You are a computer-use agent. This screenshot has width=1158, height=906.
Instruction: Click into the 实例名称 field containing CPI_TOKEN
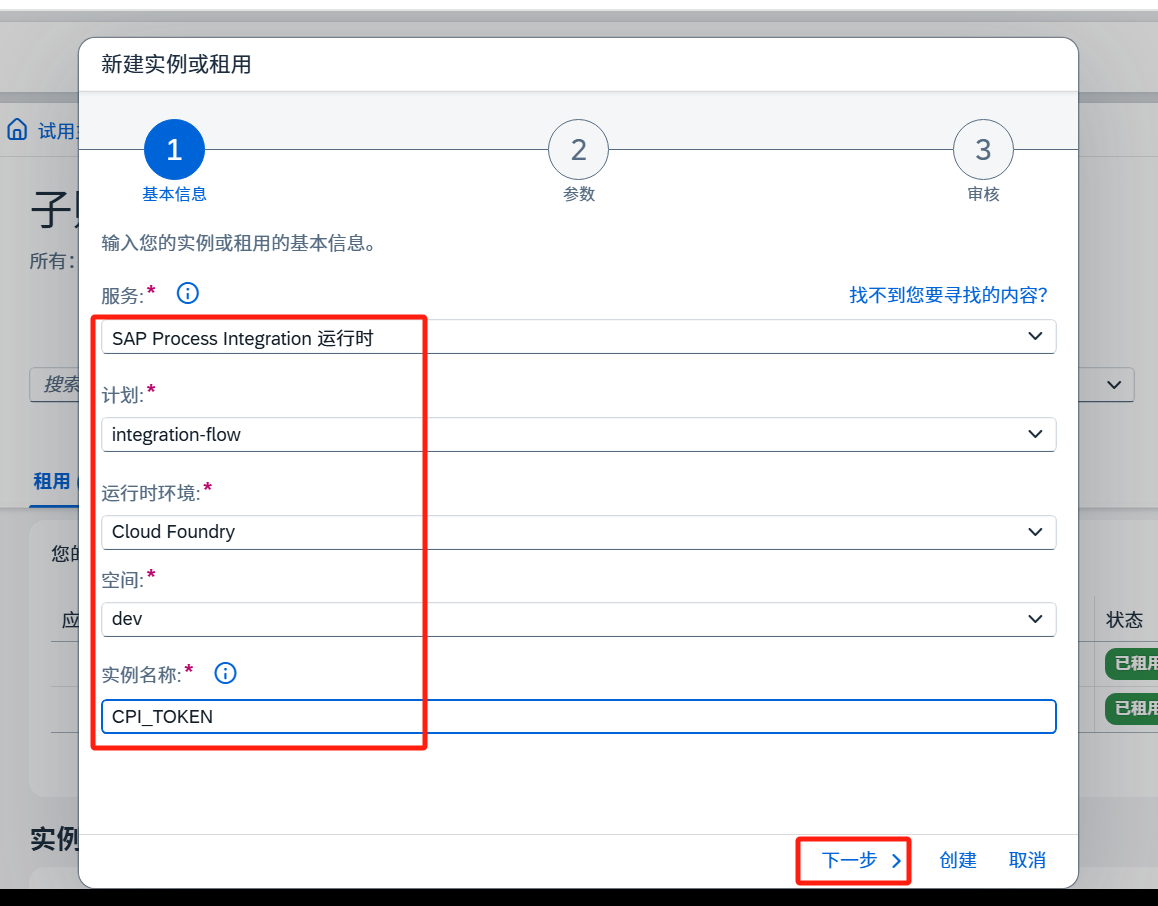pos(578,716)
